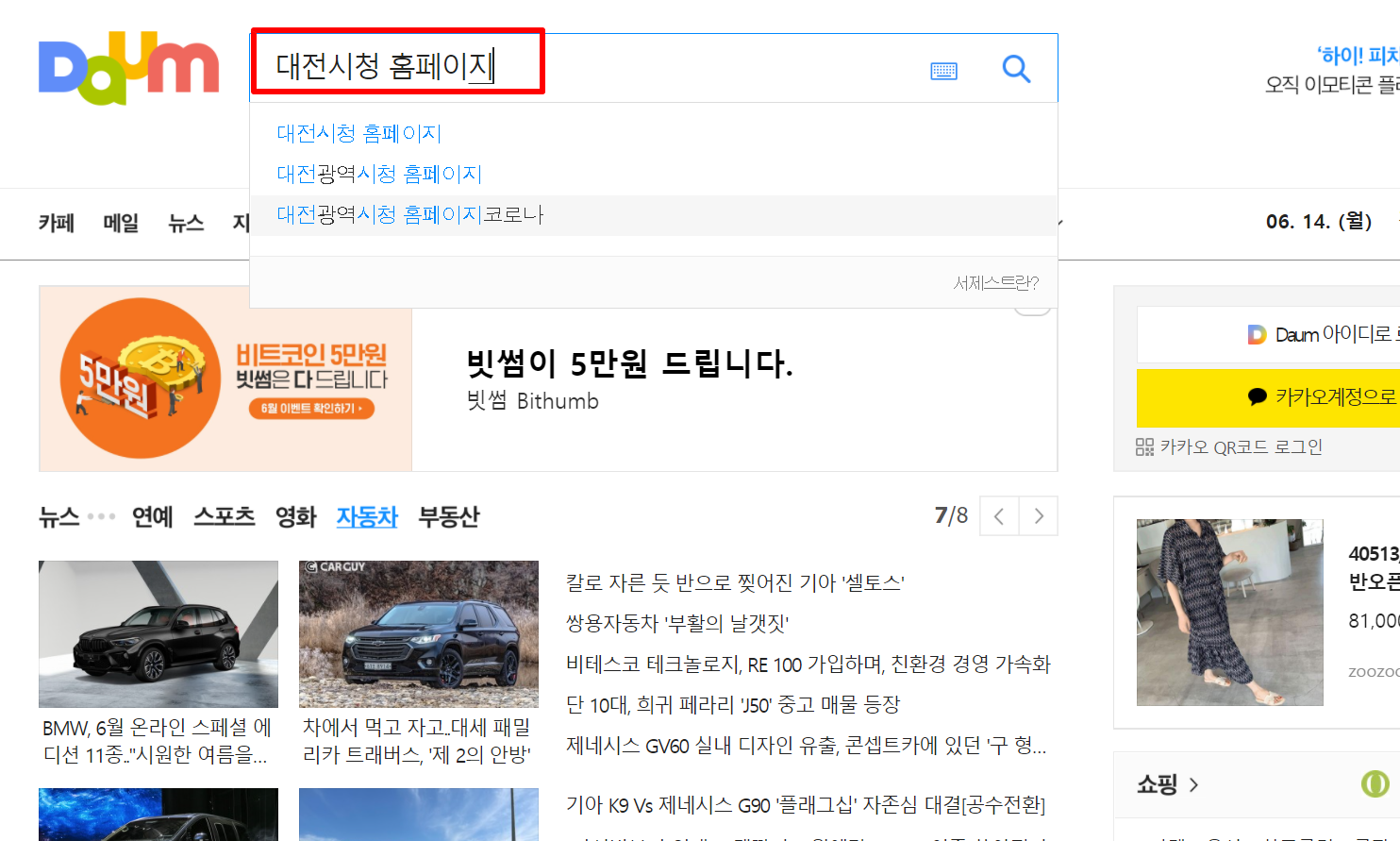1400x841 pixels.
Task: Click the green round shopping icon
Action: click(1375, 783)
